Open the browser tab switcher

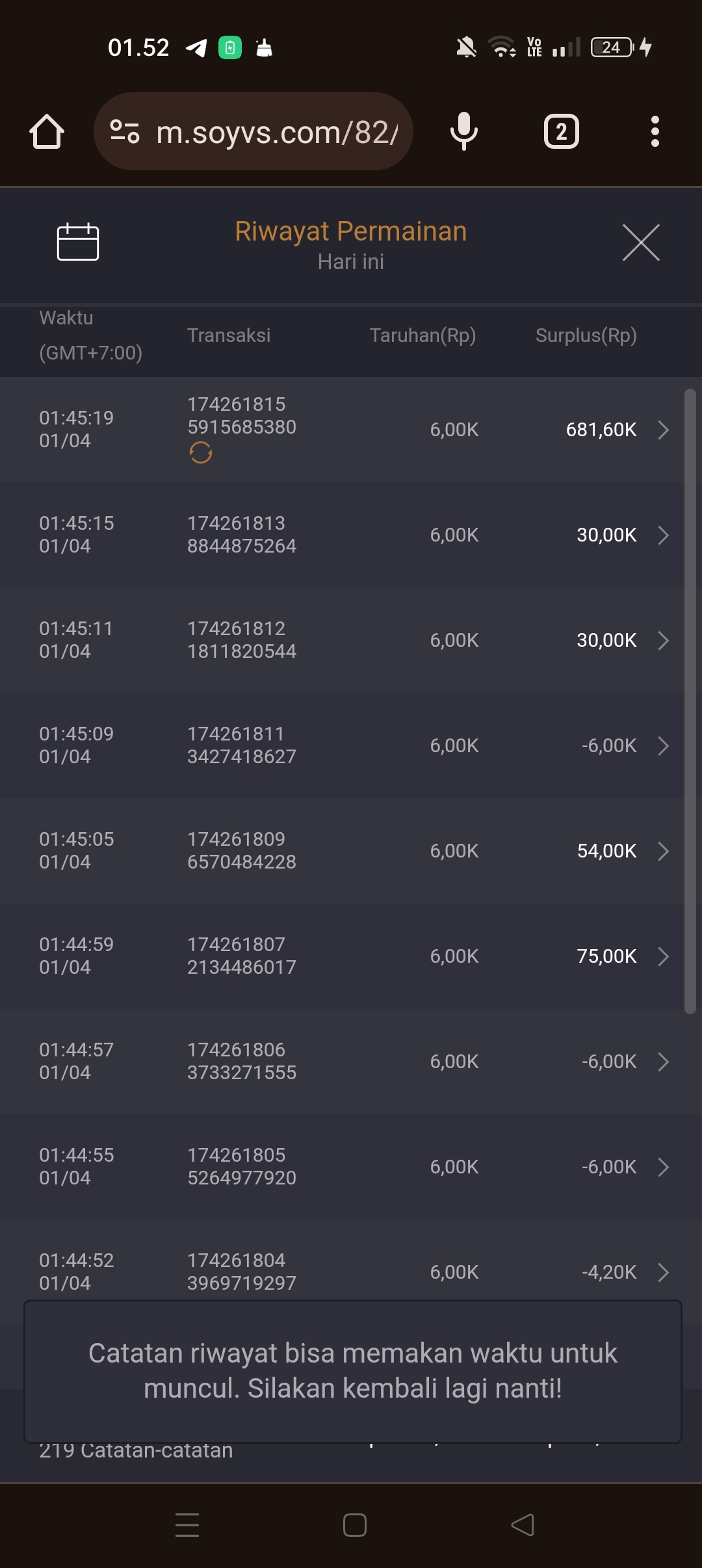pyautogui.click(x=561, y=132)
